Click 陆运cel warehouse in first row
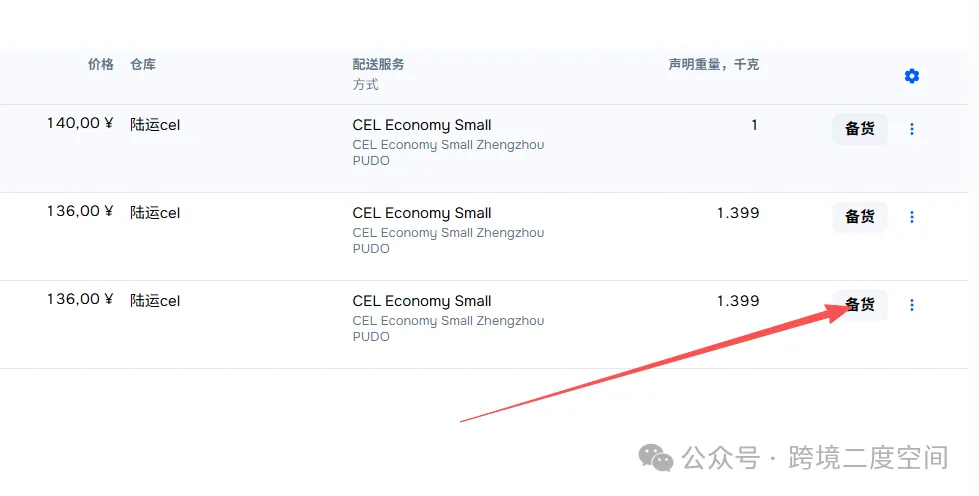 [x=155, y=125]
